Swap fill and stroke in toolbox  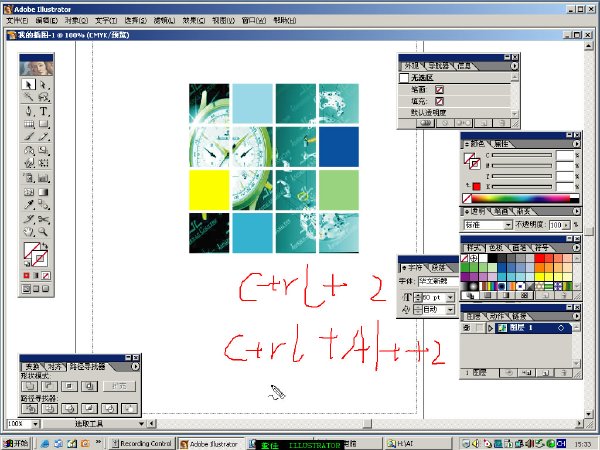[45, 245]
